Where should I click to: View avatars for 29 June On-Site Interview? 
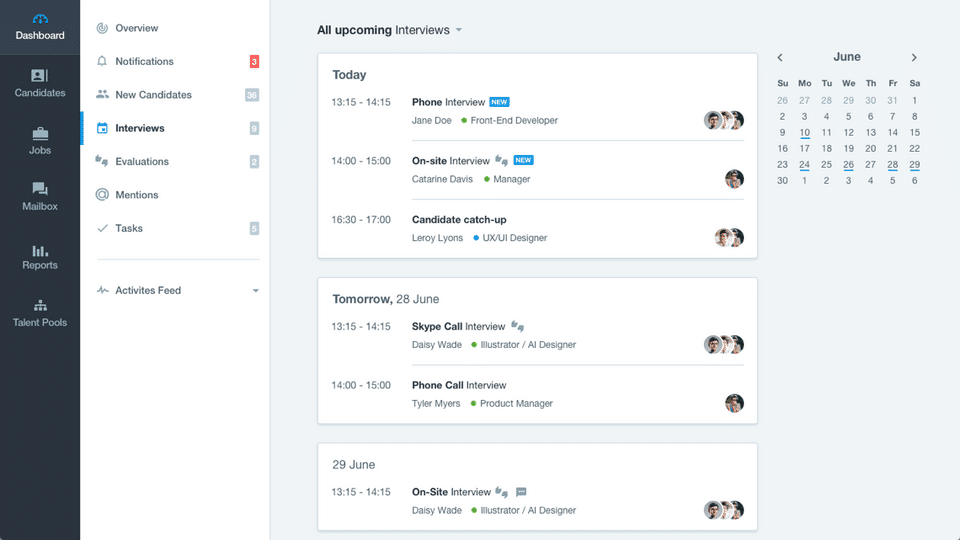[x=724, y=510]
